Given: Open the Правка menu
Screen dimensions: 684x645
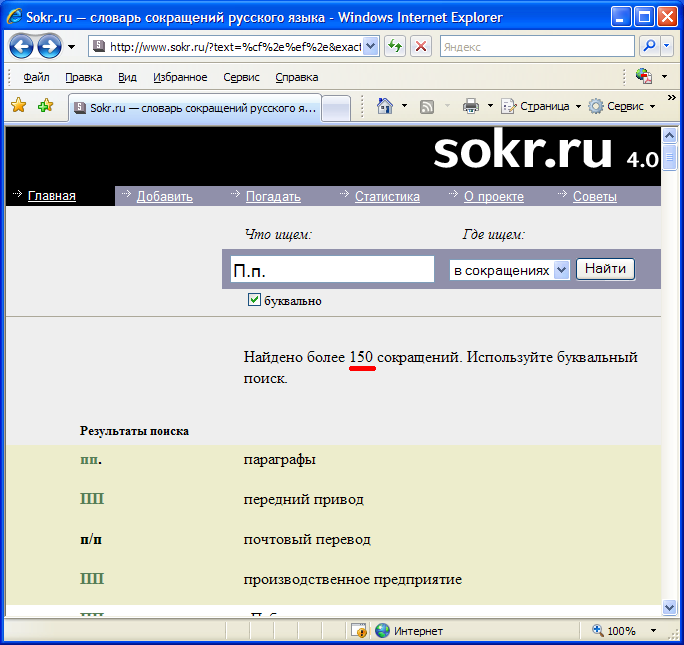Looking at the screenshot, I should [x=84, y=77].
